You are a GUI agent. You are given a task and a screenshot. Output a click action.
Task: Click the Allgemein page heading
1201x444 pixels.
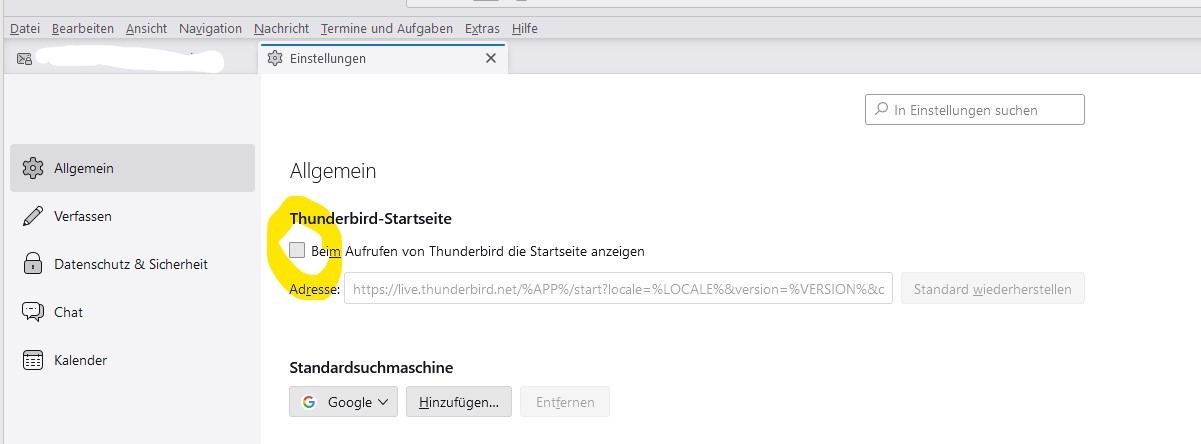333,171
